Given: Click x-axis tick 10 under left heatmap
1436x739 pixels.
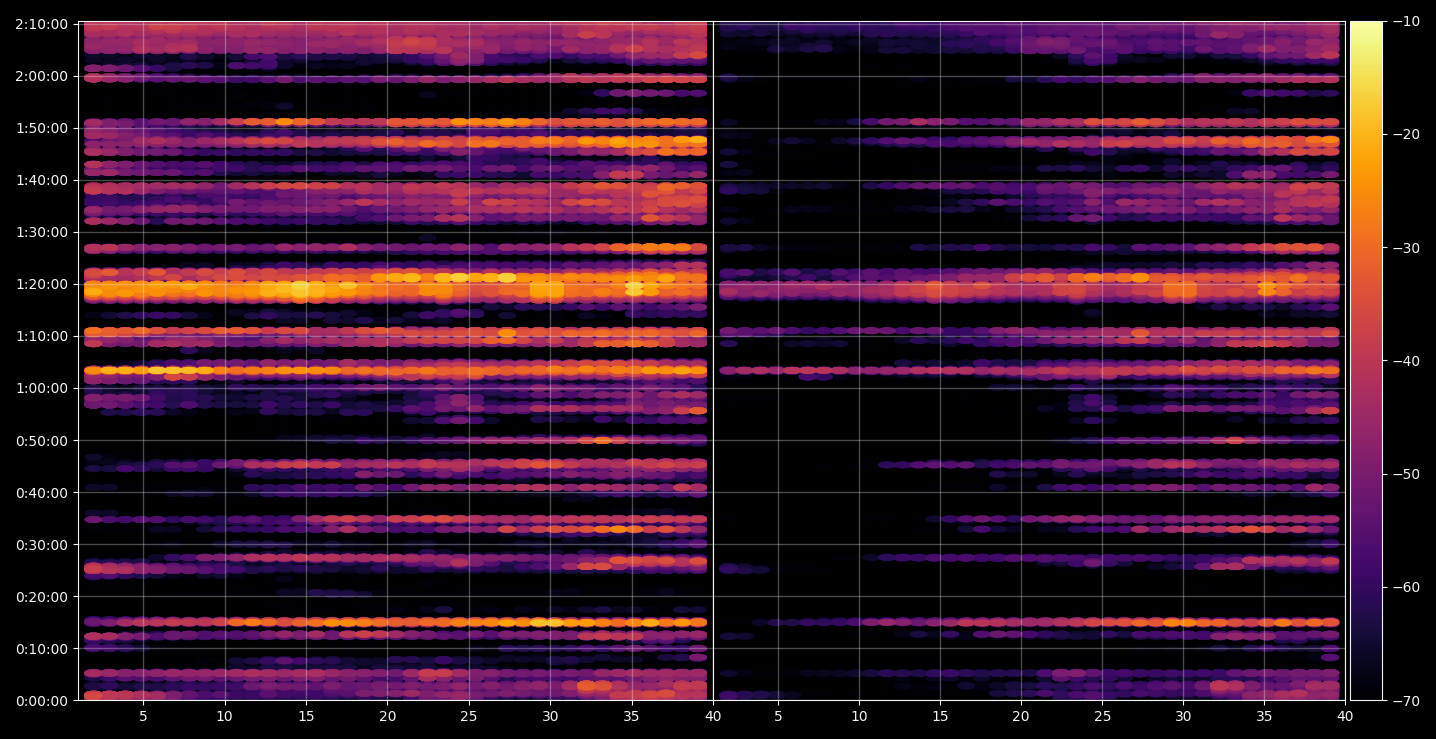Looking at the screenshot, I should 224,716.
